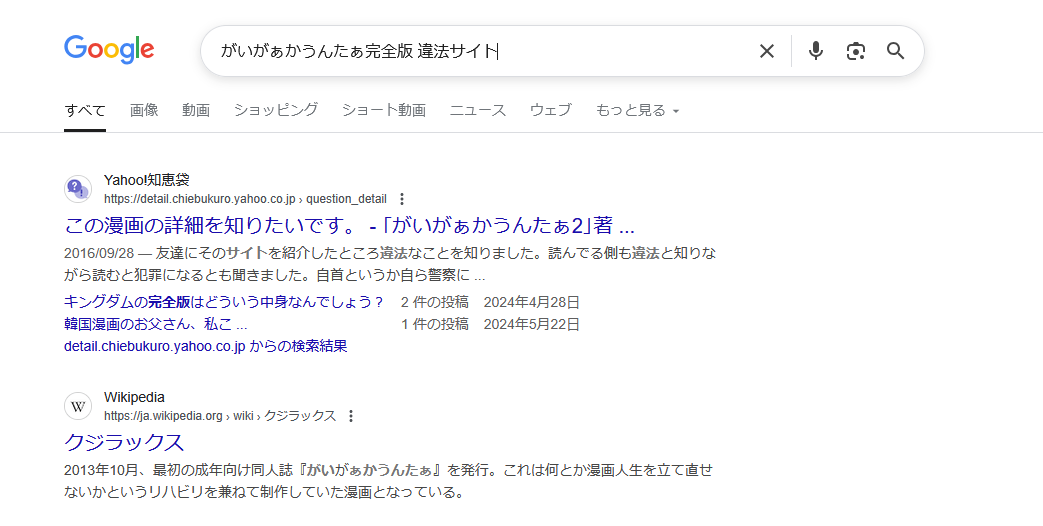Click the date 2024年5月22日
This screenshot has width=1043, height=526.
(x=531, y=325)
